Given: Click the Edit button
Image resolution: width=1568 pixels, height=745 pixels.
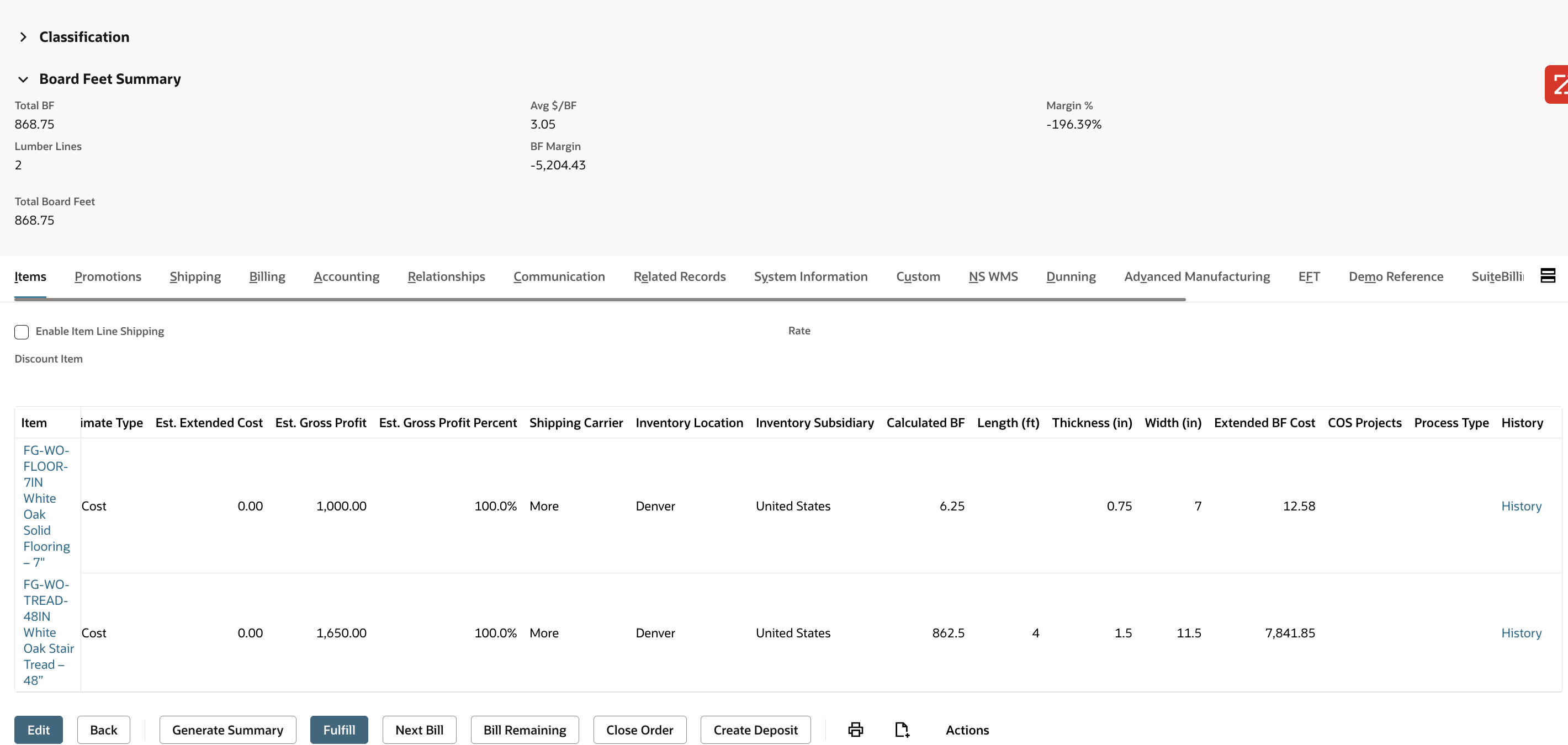Looking at the screenshot, I should point(38,729).
